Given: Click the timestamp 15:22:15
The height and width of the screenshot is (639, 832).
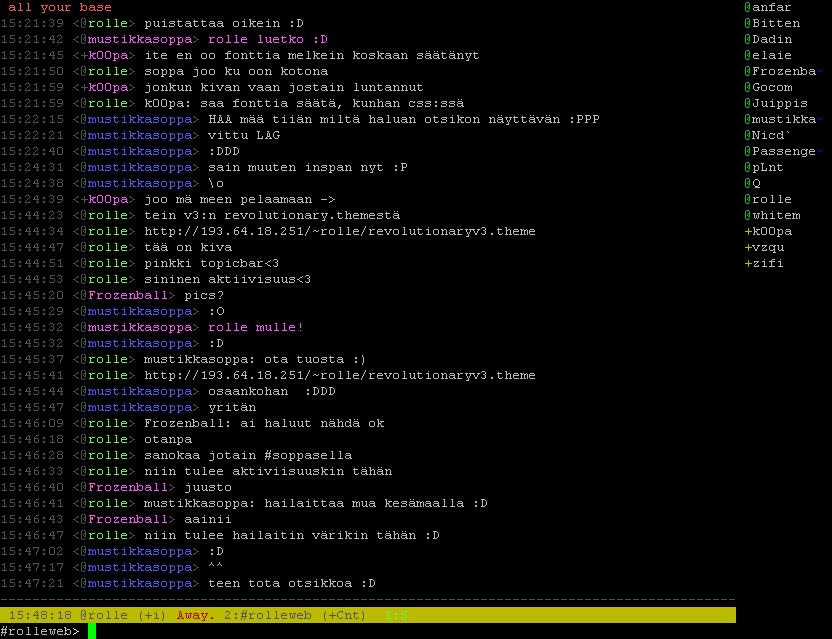Looking at the screenshot, I should [x=32, y=119].
